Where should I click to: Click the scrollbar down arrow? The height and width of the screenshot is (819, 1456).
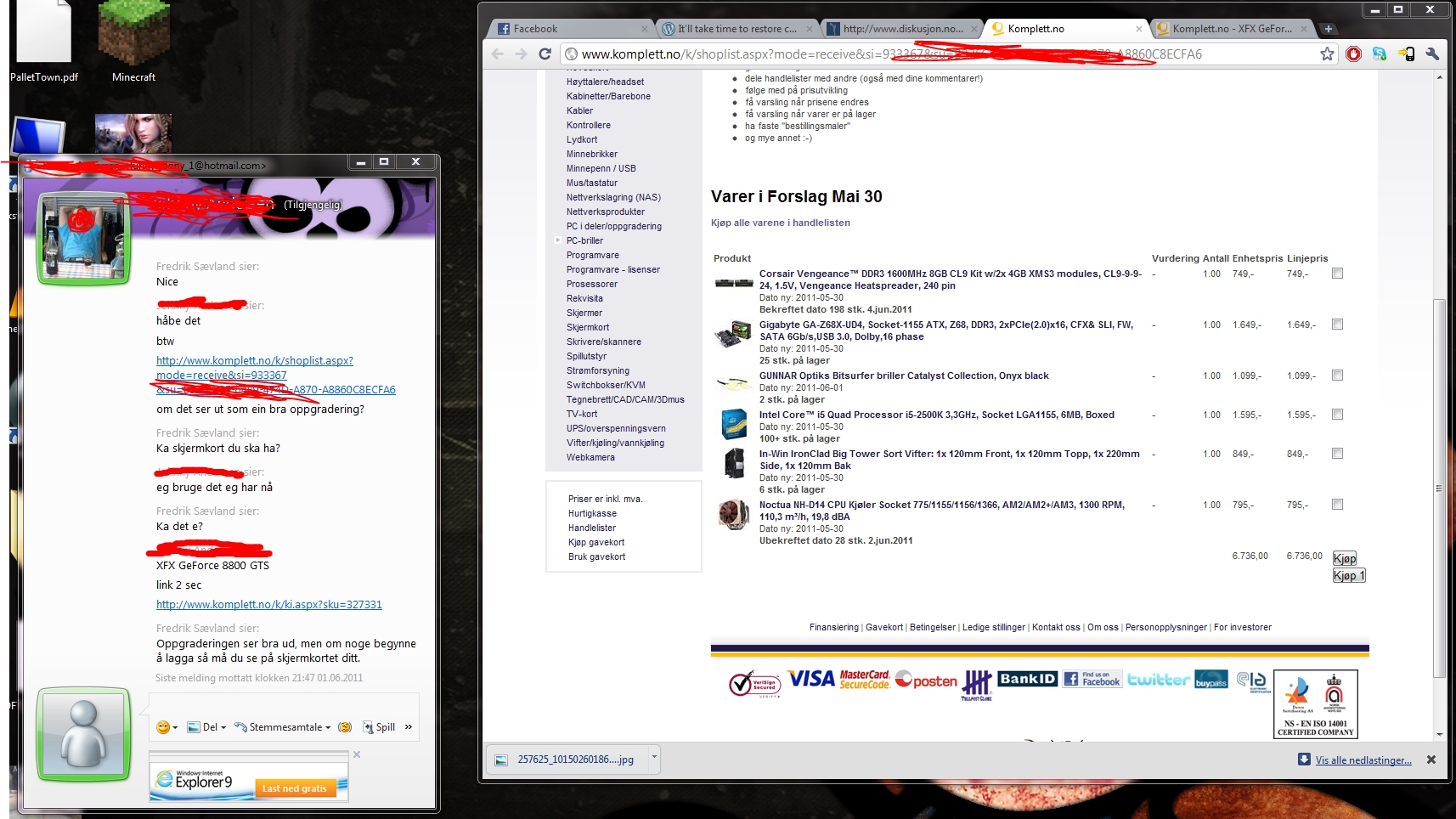1439,734
